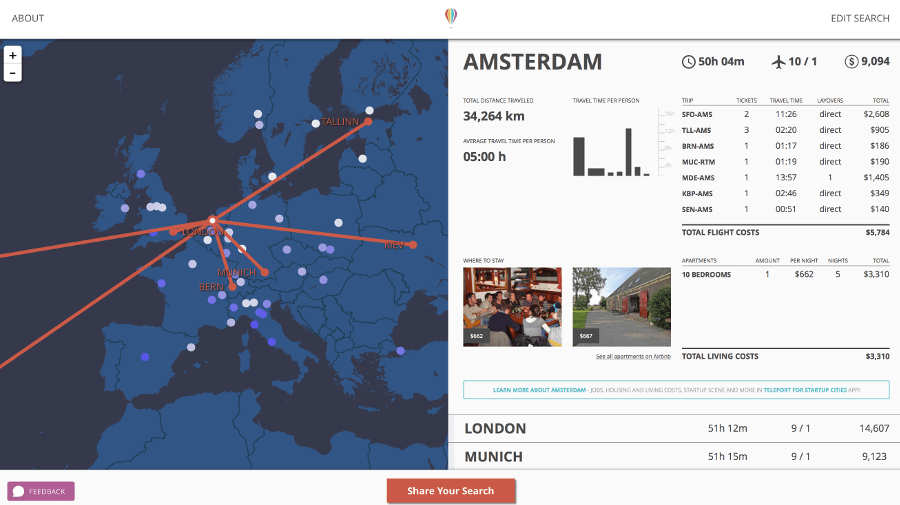Click Learn More About Amsterdam link
The image size is (900, 505).
(x=539, y=390)
